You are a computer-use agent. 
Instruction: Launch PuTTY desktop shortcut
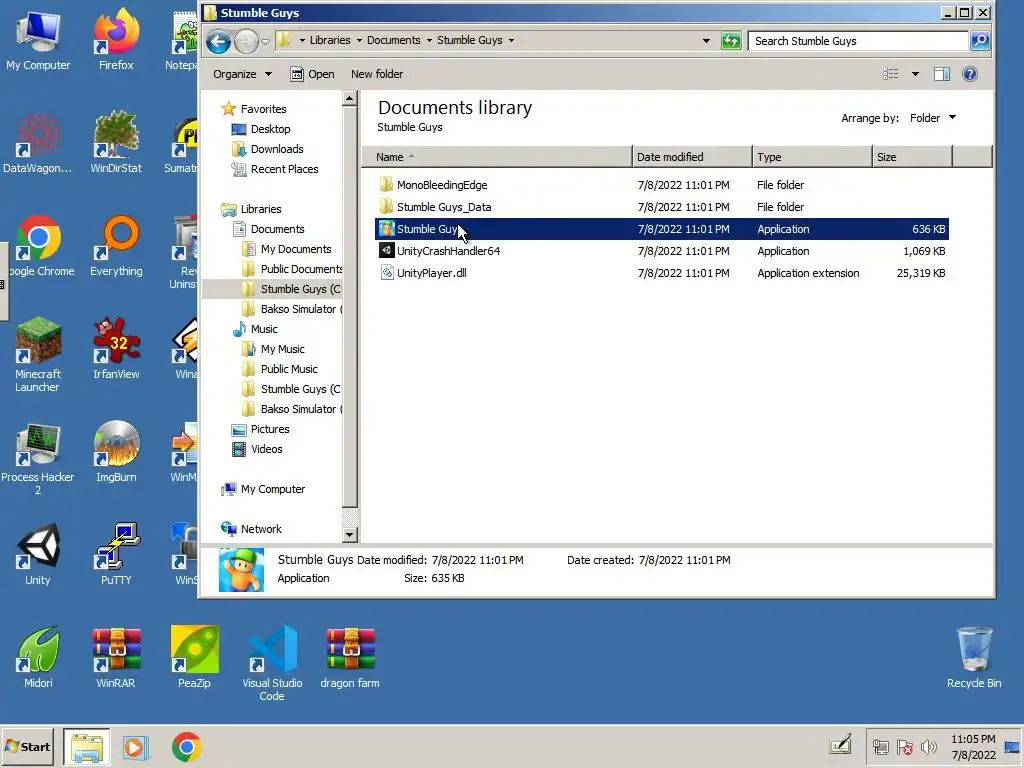(x=116, y=555)
